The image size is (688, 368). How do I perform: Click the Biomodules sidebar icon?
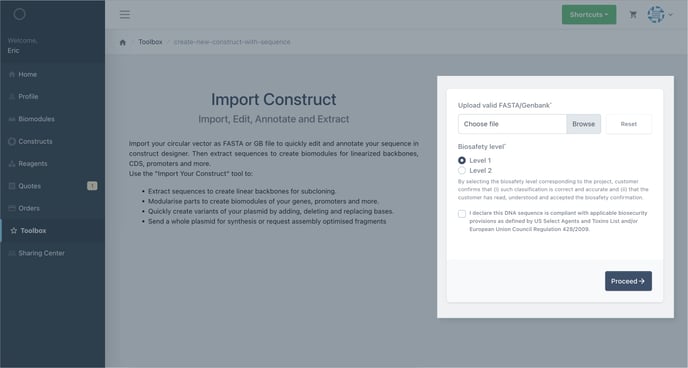pos(12,119)
